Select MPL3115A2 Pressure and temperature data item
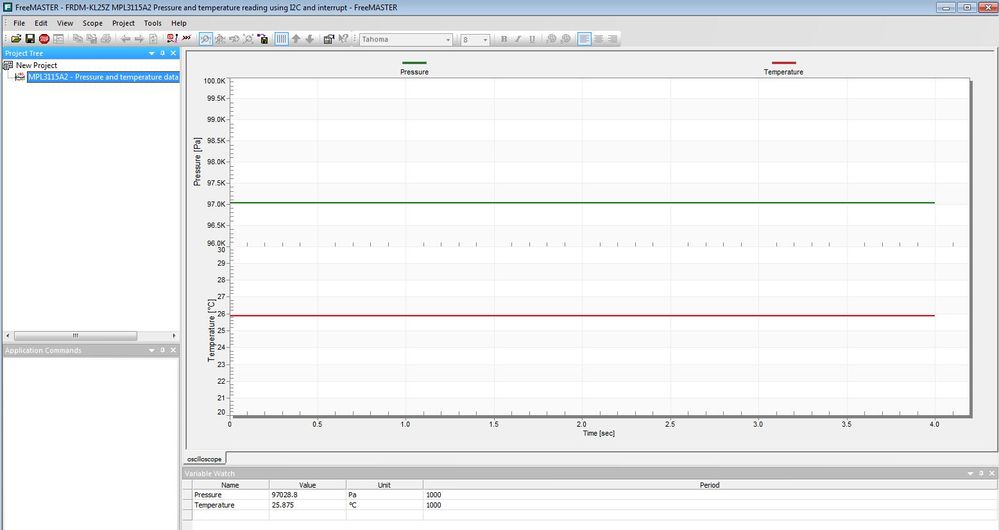Screen dimensions: 999x530 [103, 76]
